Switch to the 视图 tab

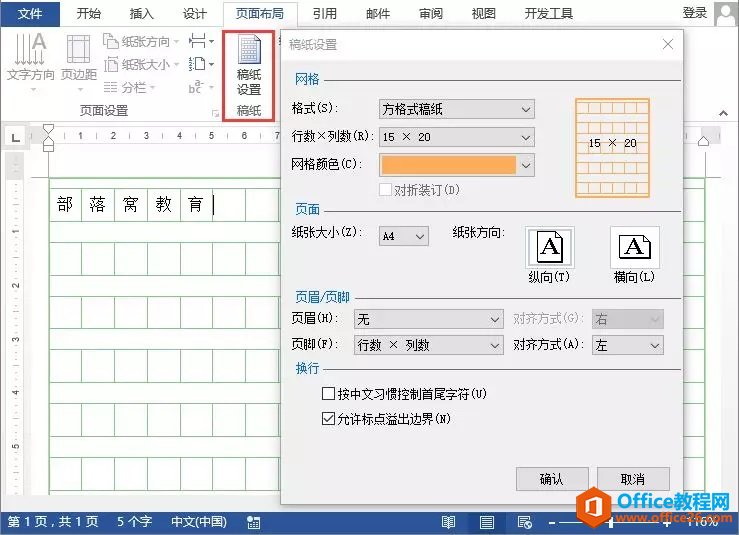pos(484,13)
